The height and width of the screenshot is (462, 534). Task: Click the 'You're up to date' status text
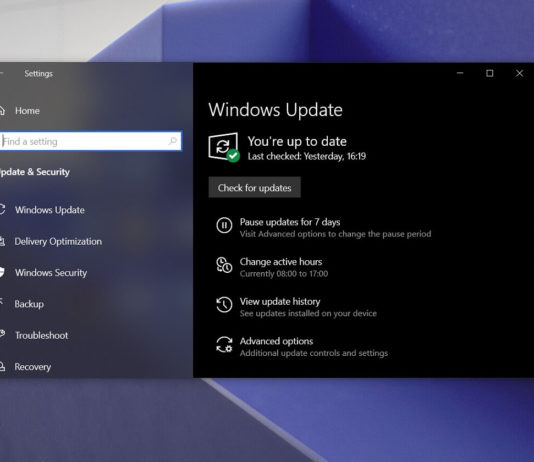click(297, 141)
